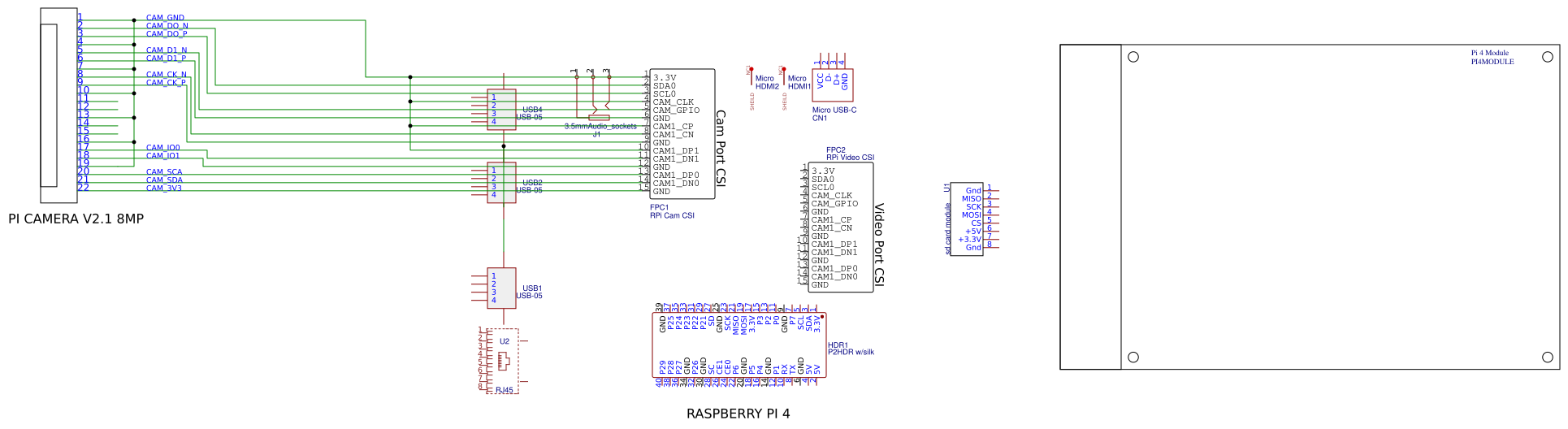Screen dimensions: 1568x429
Task: Click the "RASPBERRY PI 4" title
Action: (738, 414)
